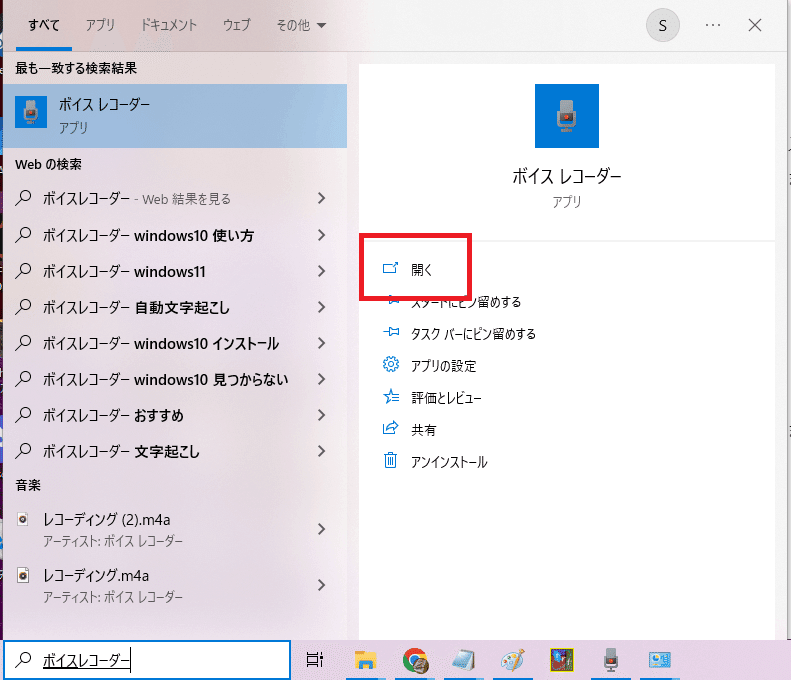Switch to ドキュメント tab
The height and width of the screenshot is (680, 791).
click(x=168, y=25)
